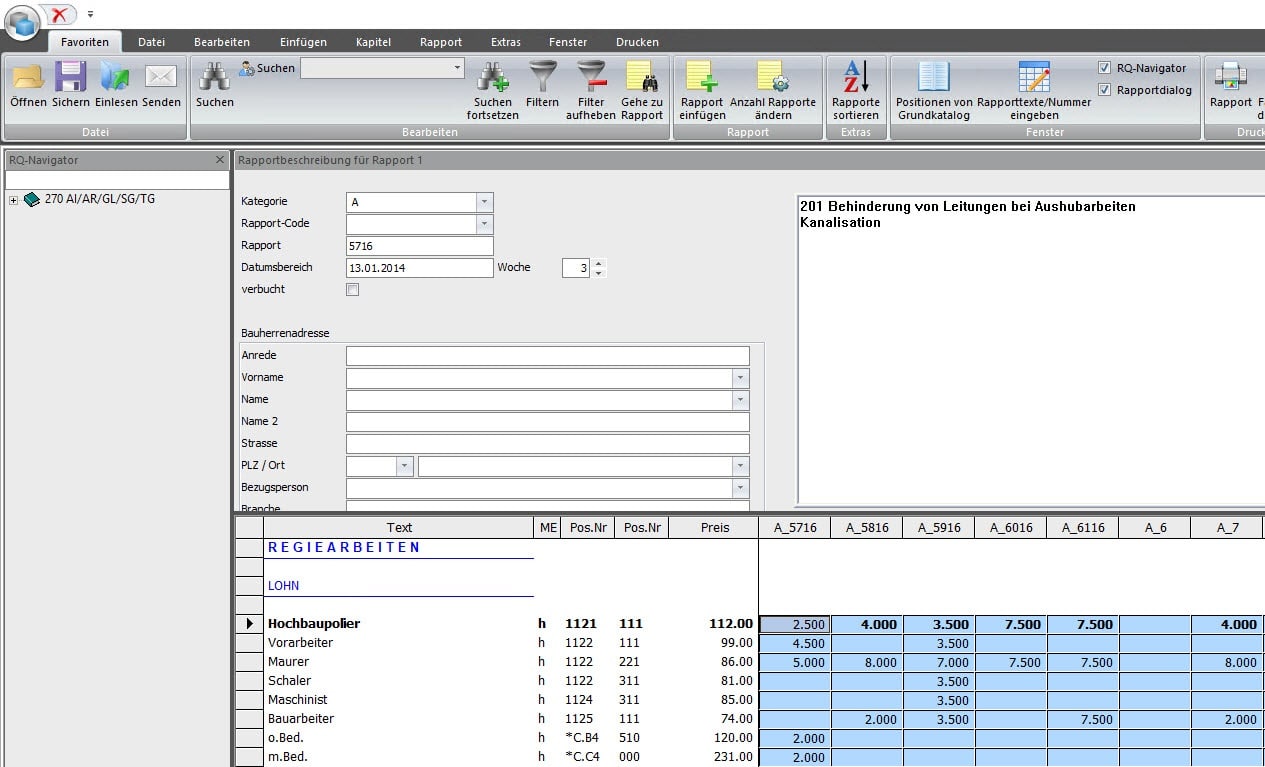Viewport: 1265px width, 767px height.
Task: Click the m.Bed. A_5716 cell 2.000
Action: (794, 757)
